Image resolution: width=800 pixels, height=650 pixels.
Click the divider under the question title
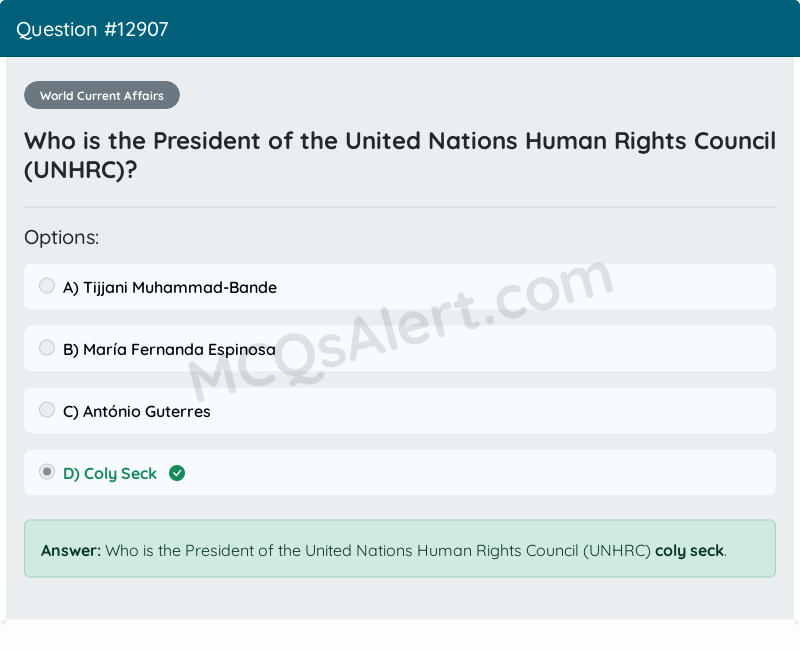400,207
